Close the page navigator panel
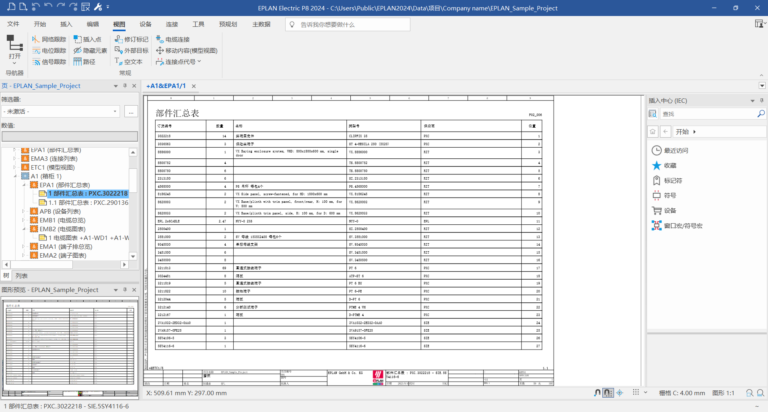768x412 pixels. tap(134, 86)
